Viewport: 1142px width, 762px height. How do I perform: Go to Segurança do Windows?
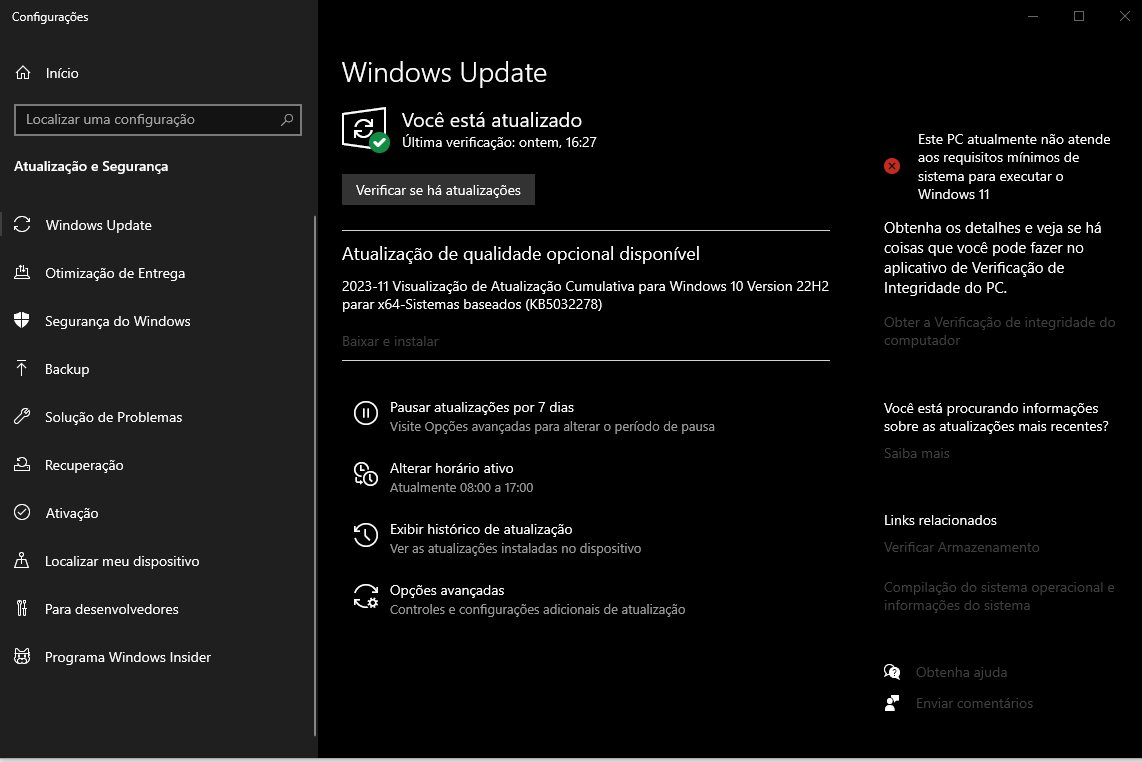(x=117, y=321)
